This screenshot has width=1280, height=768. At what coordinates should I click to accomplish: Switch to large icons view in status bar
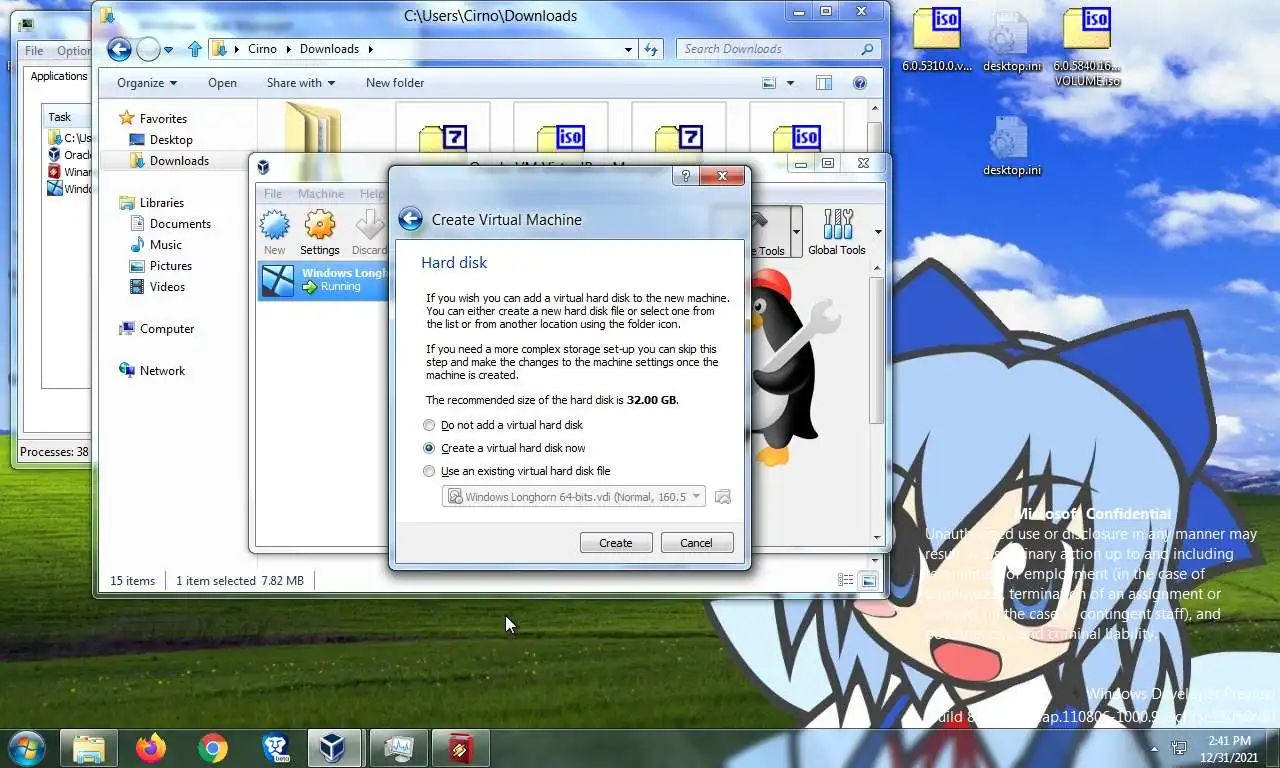[868, 580]
